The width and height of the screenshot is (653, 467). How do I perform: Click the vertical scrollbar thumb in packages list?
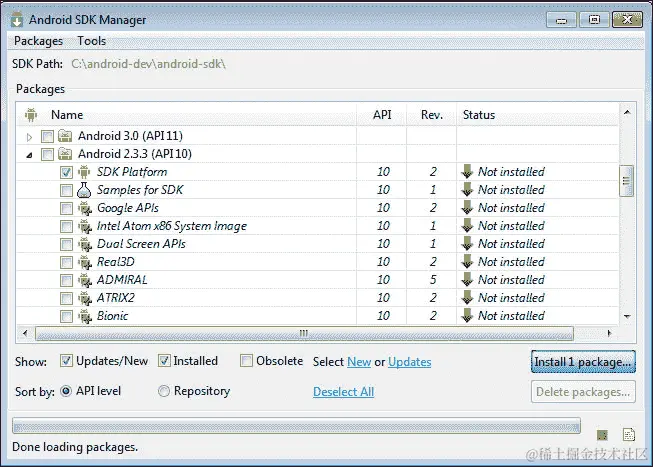626,181
